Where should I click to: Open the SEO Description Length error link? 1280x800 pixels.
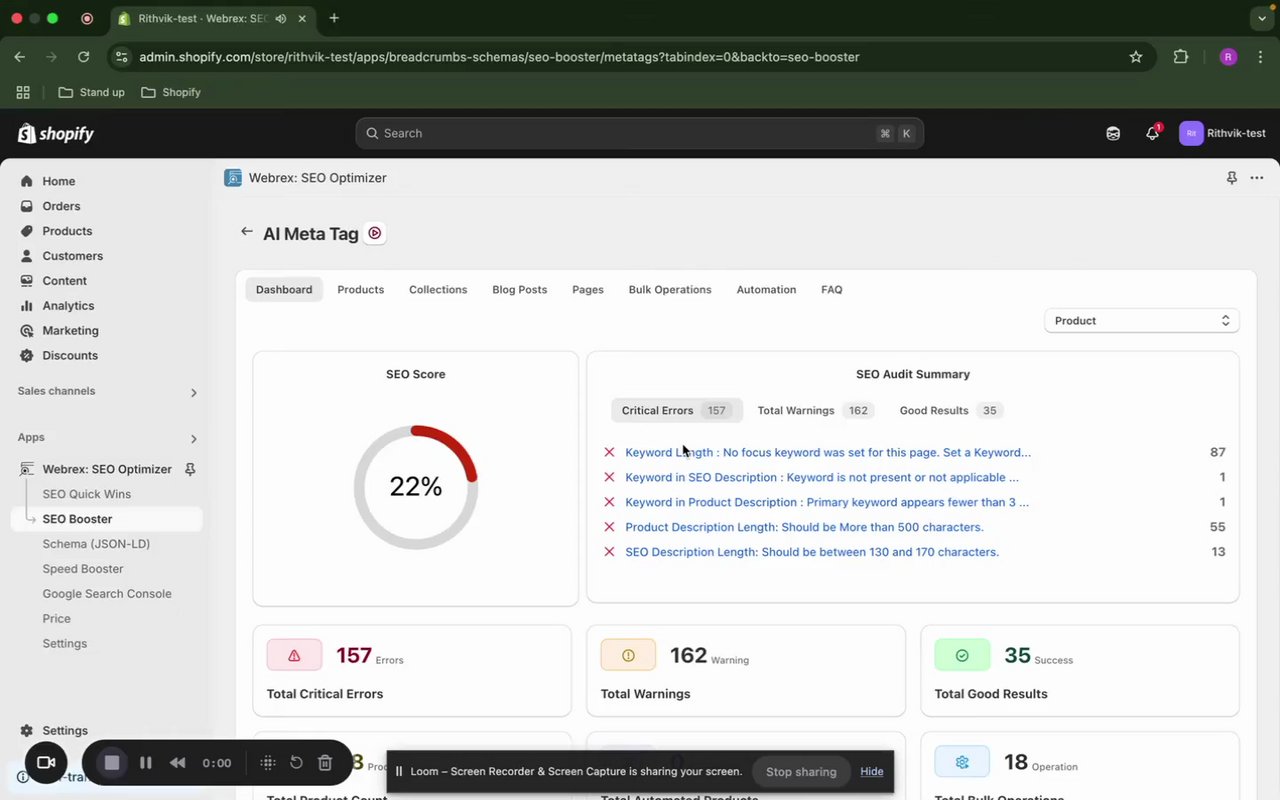tap(812, 552)
